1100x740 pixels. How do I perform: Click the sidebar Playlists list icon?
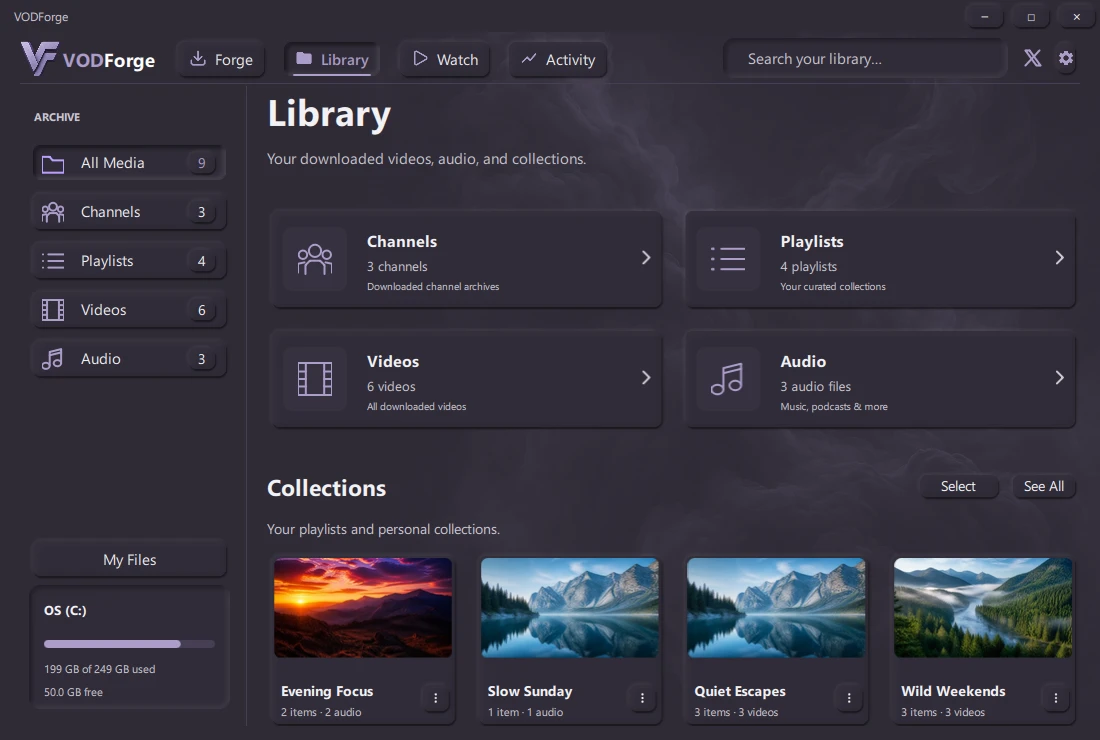[x=53, y=261]
